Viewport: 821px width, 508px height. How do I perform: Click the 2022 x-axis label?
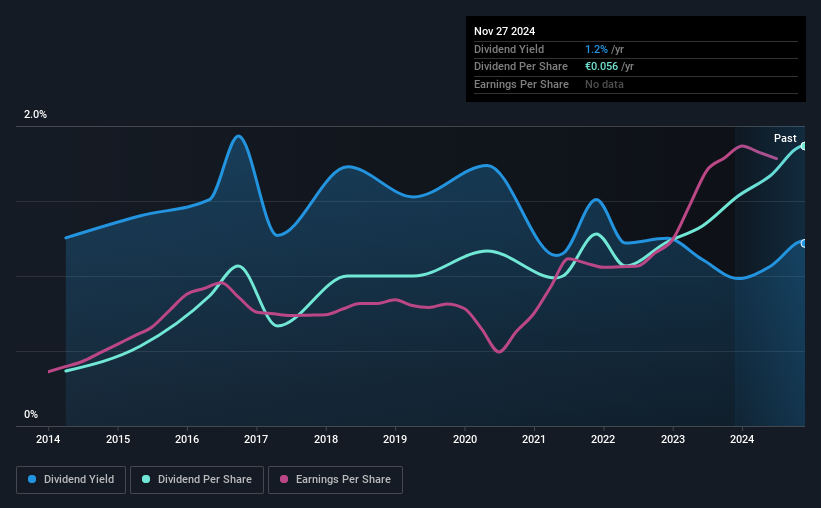click(x=603, y=439)
